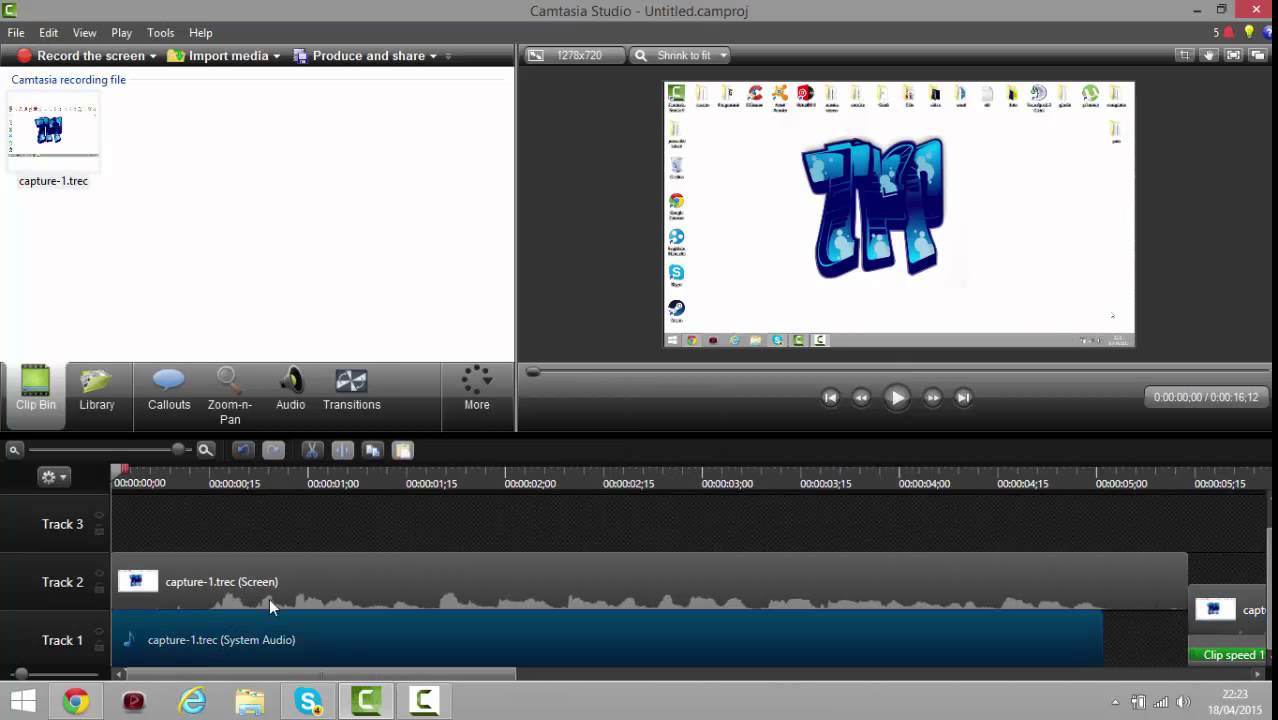Click the preview playback scrubber handle
This screenshot has height=720, width=1278.
533,372
